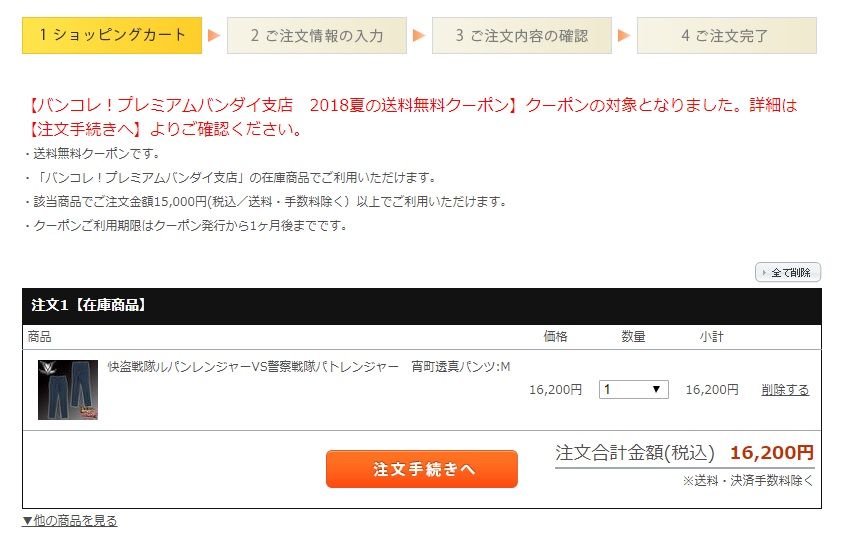Open the product thumbnail of the pants
The height and width of the screenshot is (551, 846).
coord(68,390)
